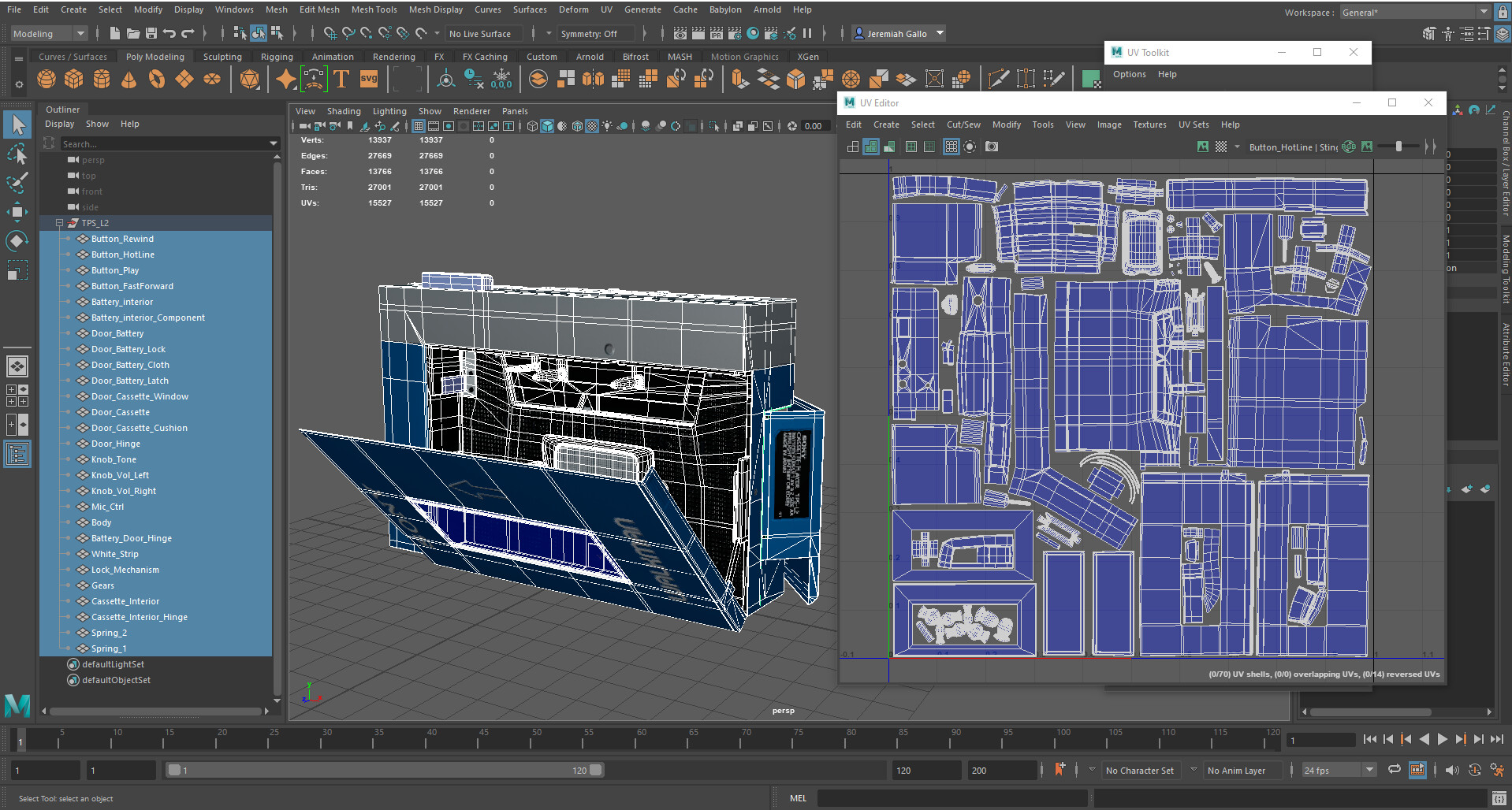Click the SVG import shelf icon

point(368,80)
